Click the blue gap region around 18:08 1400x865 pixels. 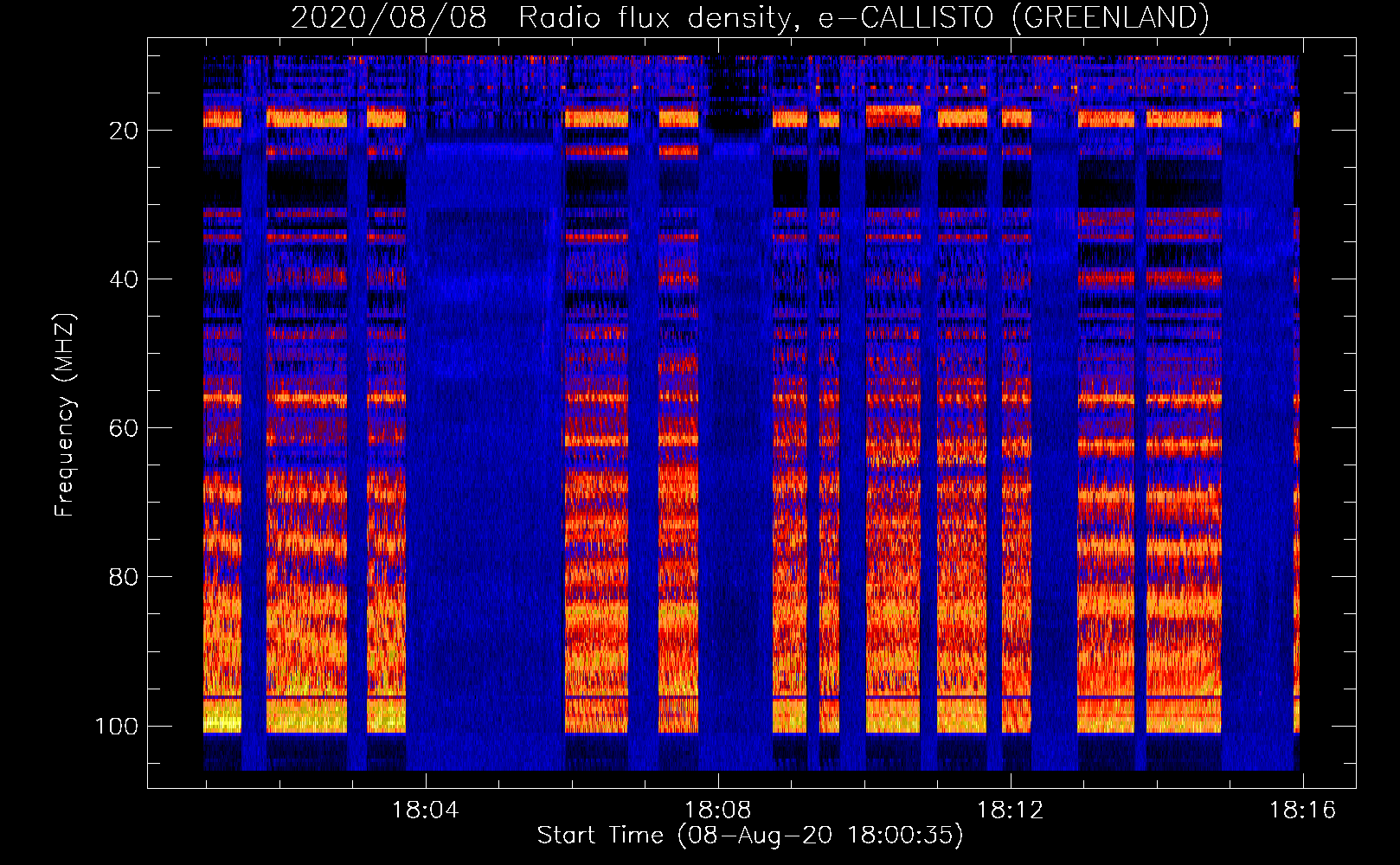(x=735, y=432)
